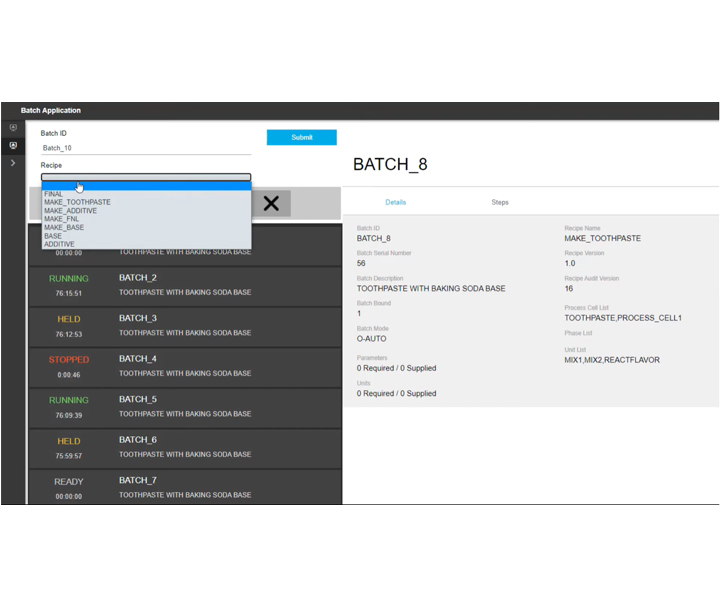Select the BATCH_6 row

pos(185,449)
